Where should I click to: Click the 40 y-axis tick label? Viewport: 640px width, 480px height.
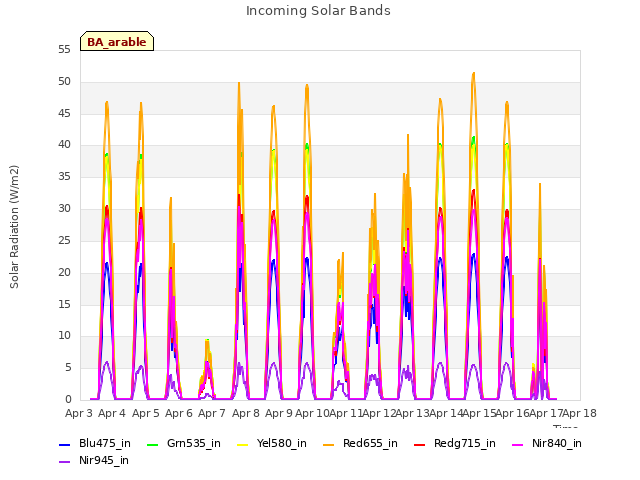click(64, 144)
